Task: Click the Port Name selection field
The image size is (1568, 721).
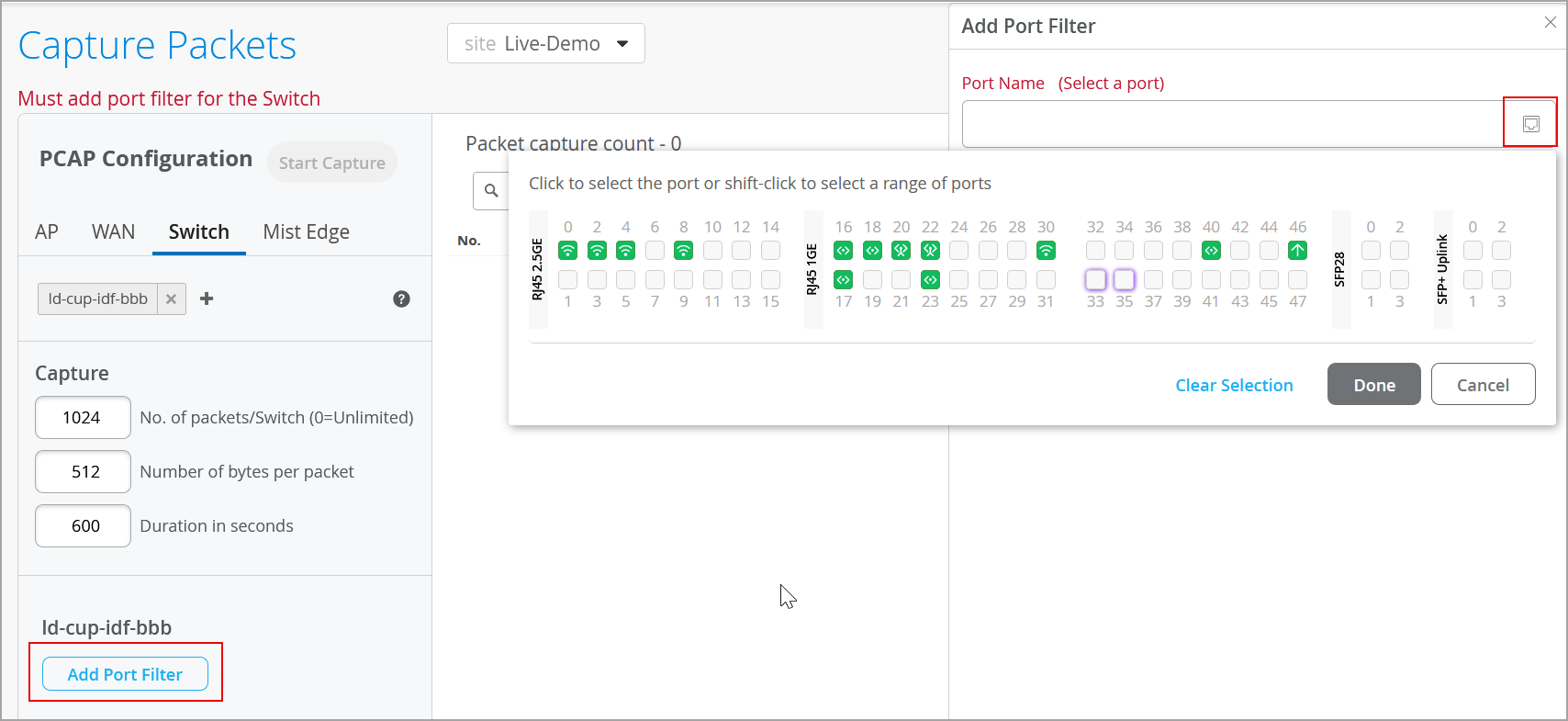Action: (x=1232, y=124)
